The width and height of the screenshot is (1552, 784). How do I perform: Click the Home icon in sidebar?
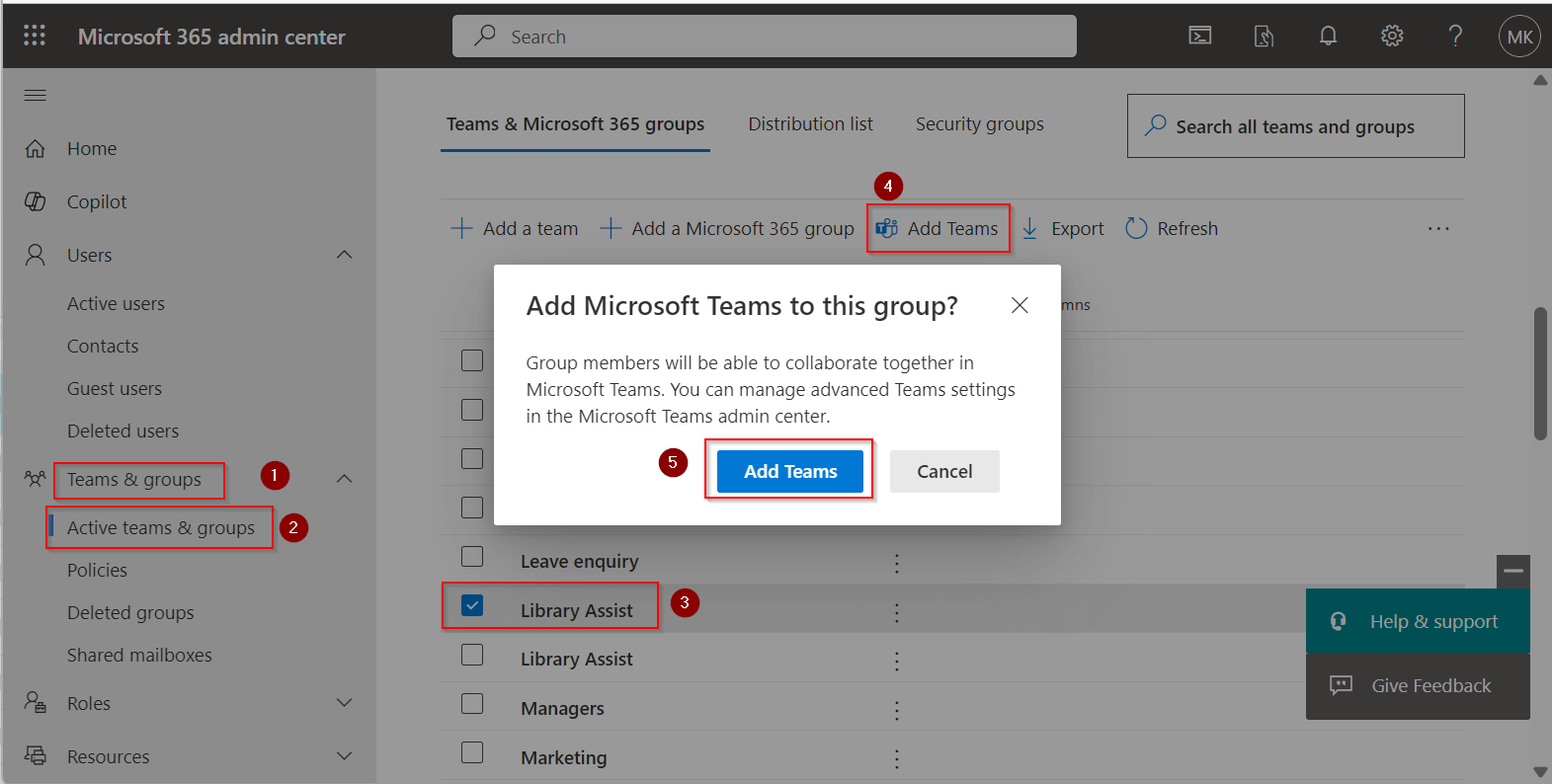36,148
